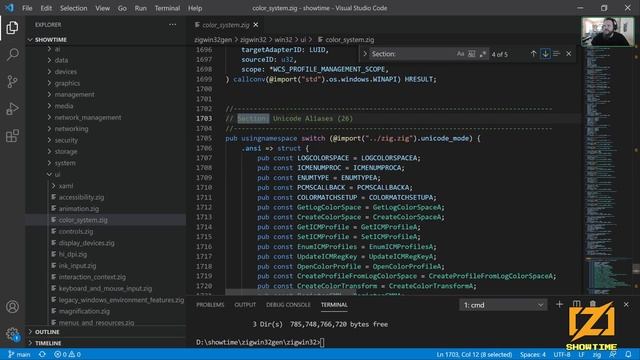The width and height of the screenshot is (640, 360).
Task: Toggle Match Case in find widget
Action: [x=460, y=54]
